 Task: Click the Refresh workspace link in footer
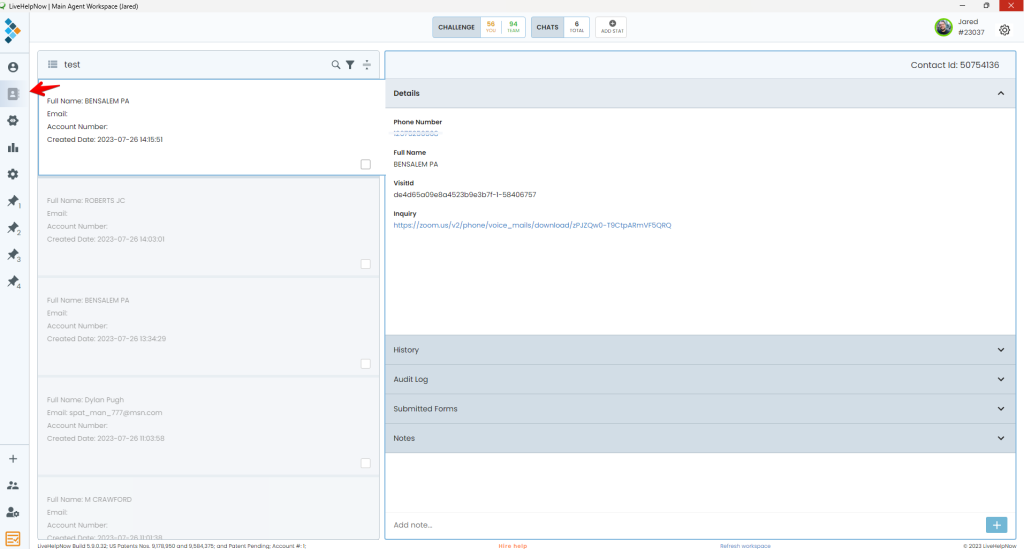[745, 546]
